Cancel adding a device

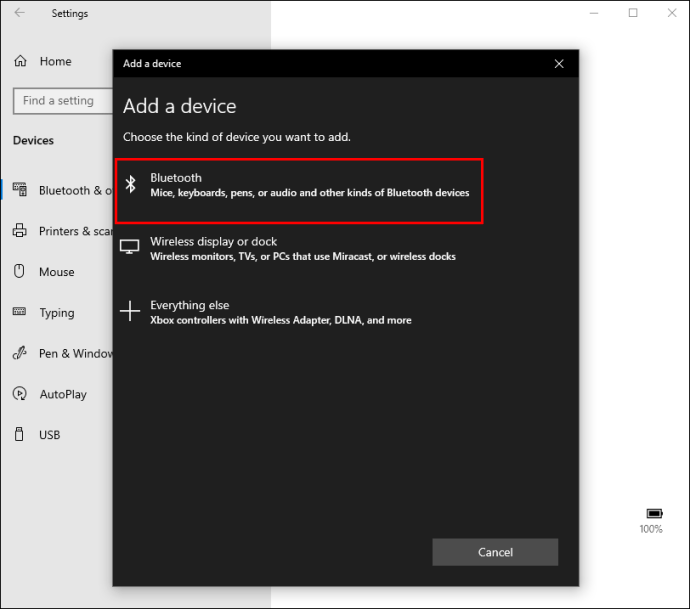tap(495, 552)
